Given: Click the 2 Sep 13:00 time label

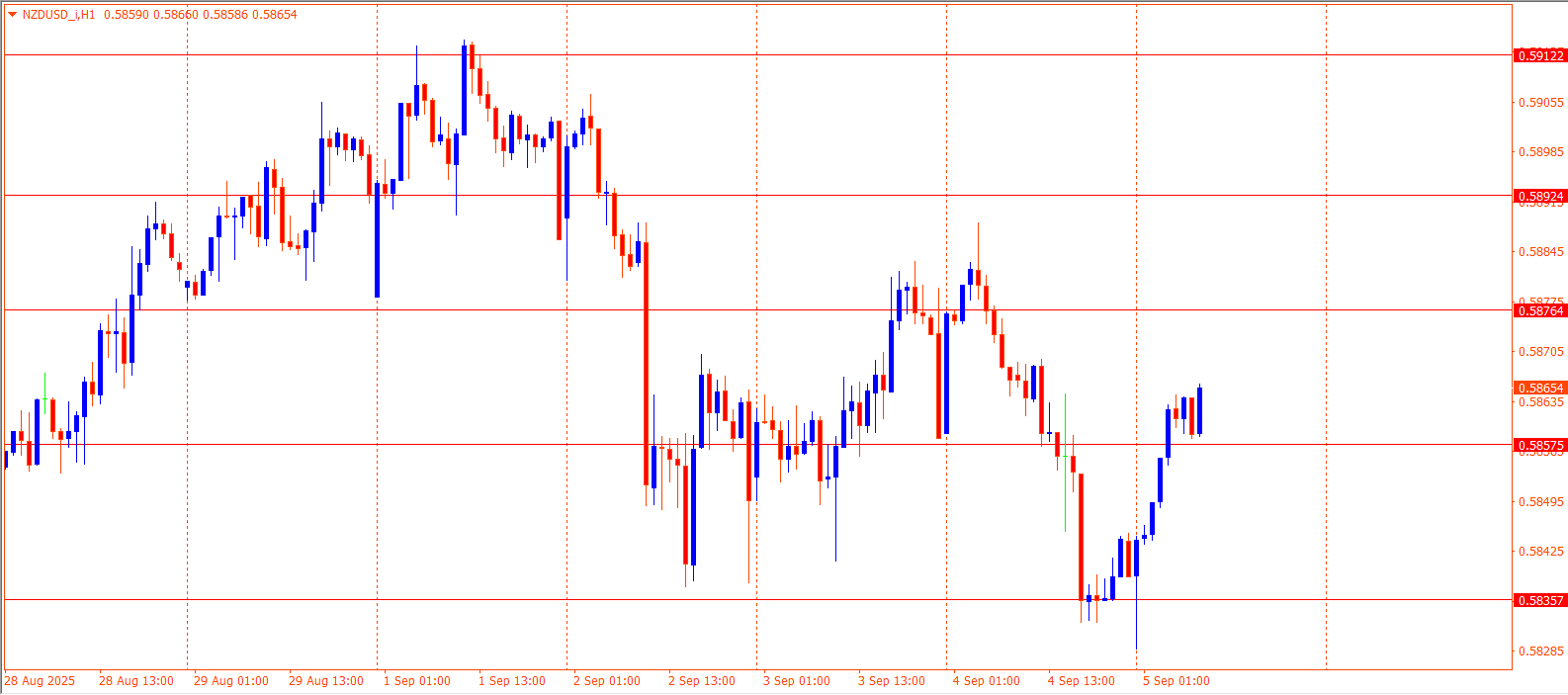Looking at the screenshot, I should [701, 681].
